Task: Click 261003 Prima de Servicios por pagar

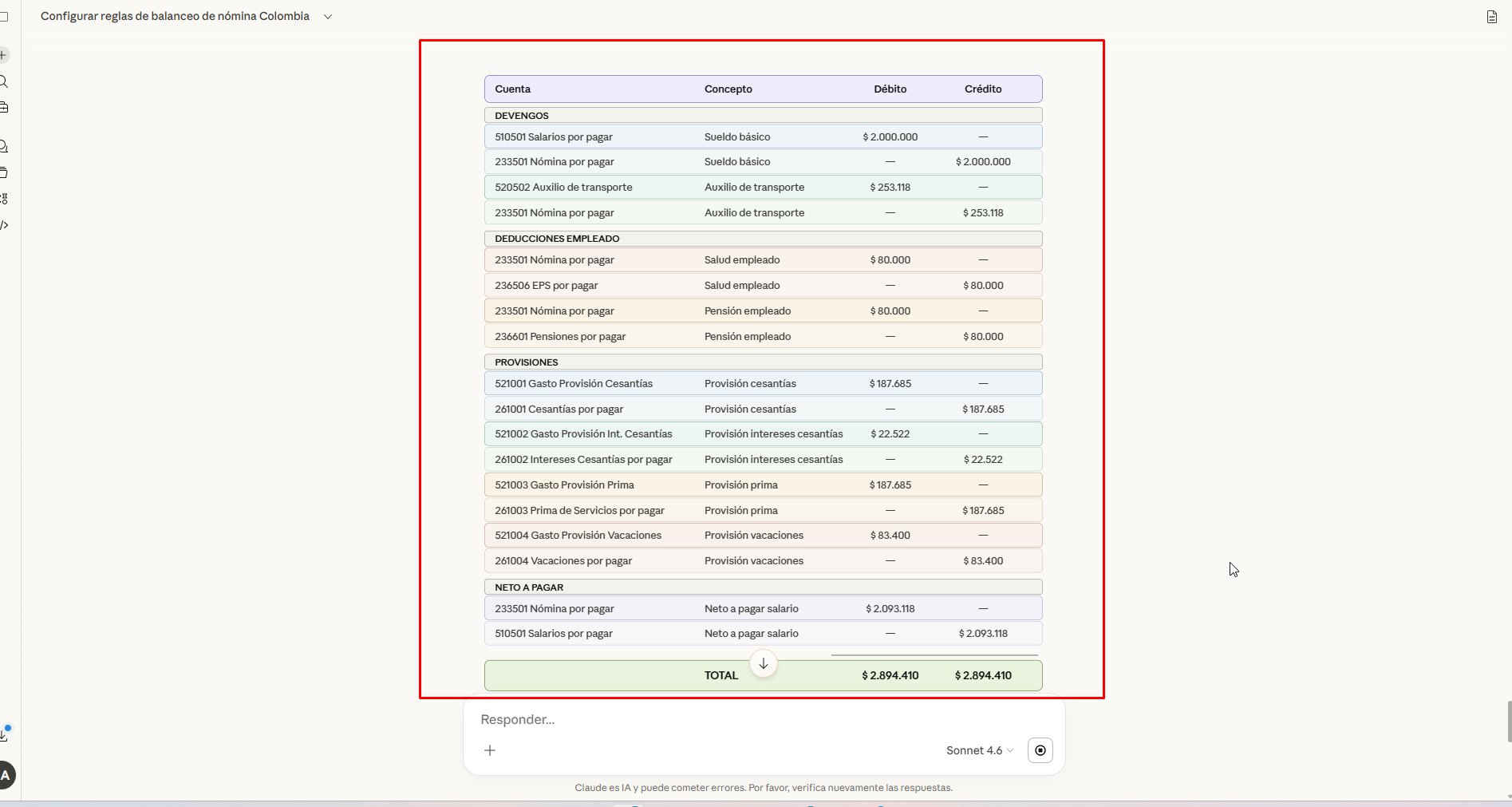Action: pyautogui.click(x=579, y=510)
